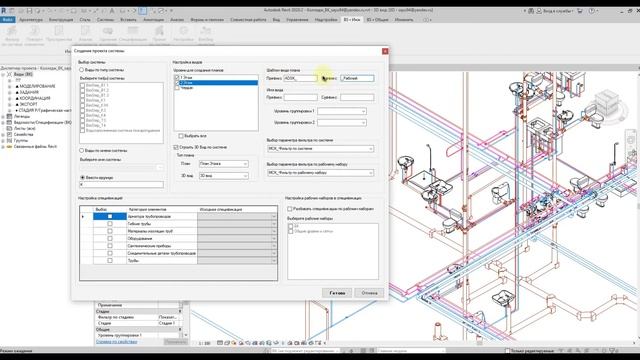
Task: Click the 'Пространства' ribbon tool icon
Action: coord(59,31)
